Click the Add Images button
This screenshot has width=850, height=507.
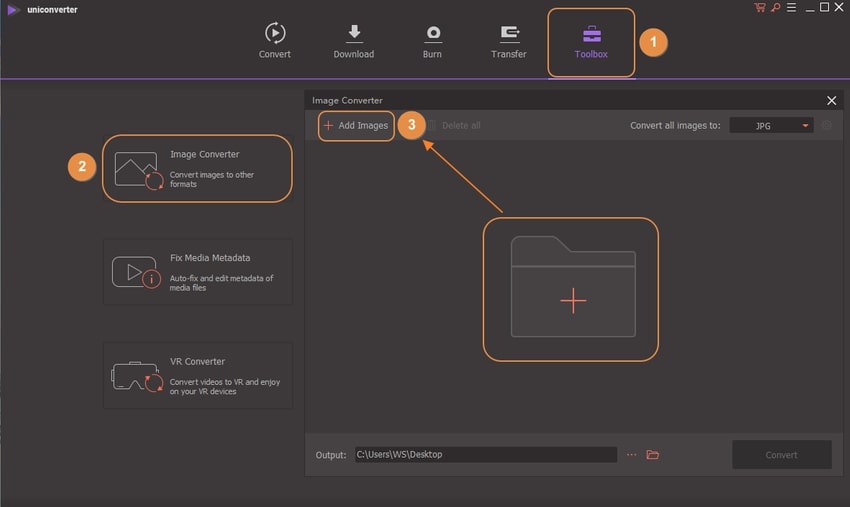[x=355, y=126]
